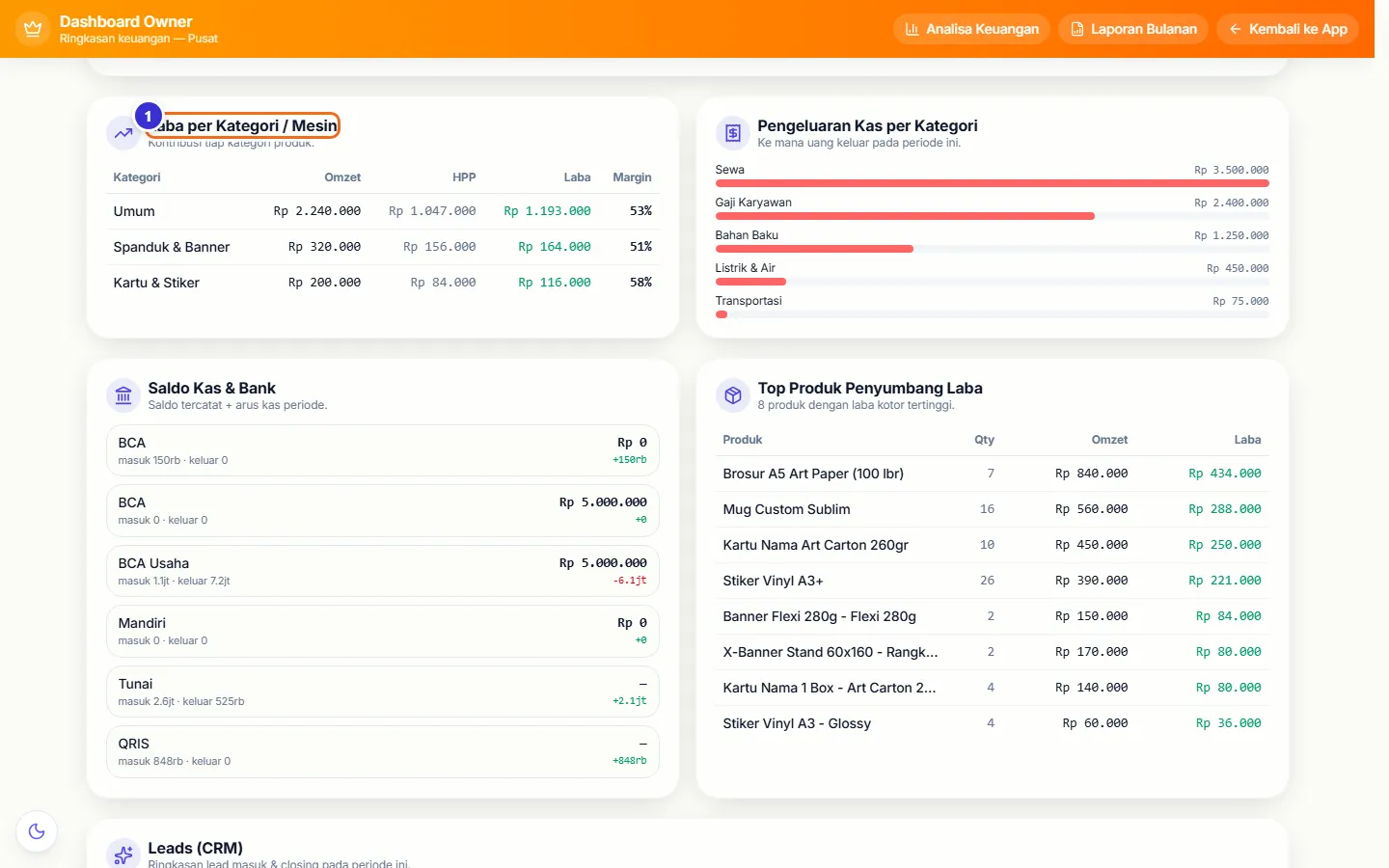The width and height of the screenshot is (1389, 868).
Task: Select the Tunai cash card
Action: 383,692
